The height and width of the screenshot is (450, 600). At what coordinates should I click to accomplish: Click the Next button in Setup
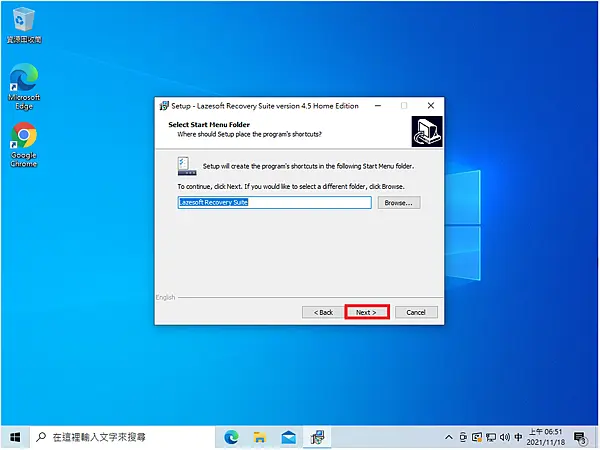[x=367, y=312]
